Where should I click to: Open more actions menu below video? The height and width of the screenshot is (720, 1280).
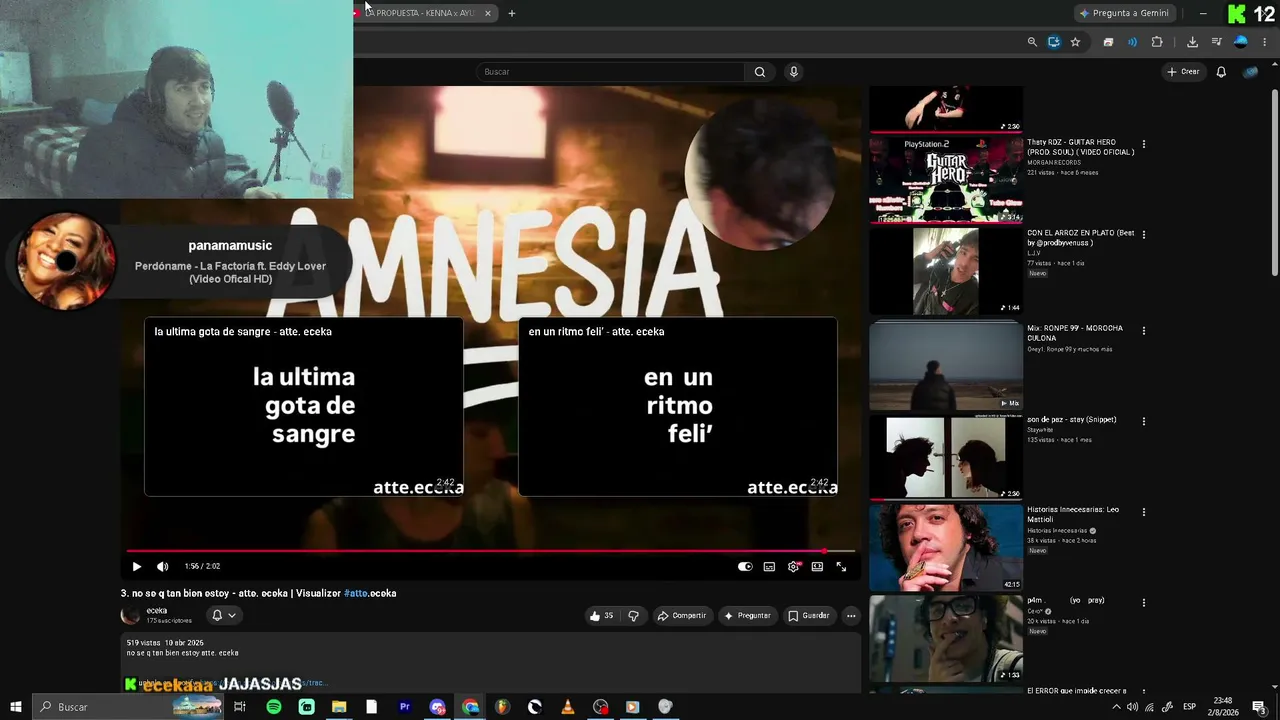(x=851, y=616)
